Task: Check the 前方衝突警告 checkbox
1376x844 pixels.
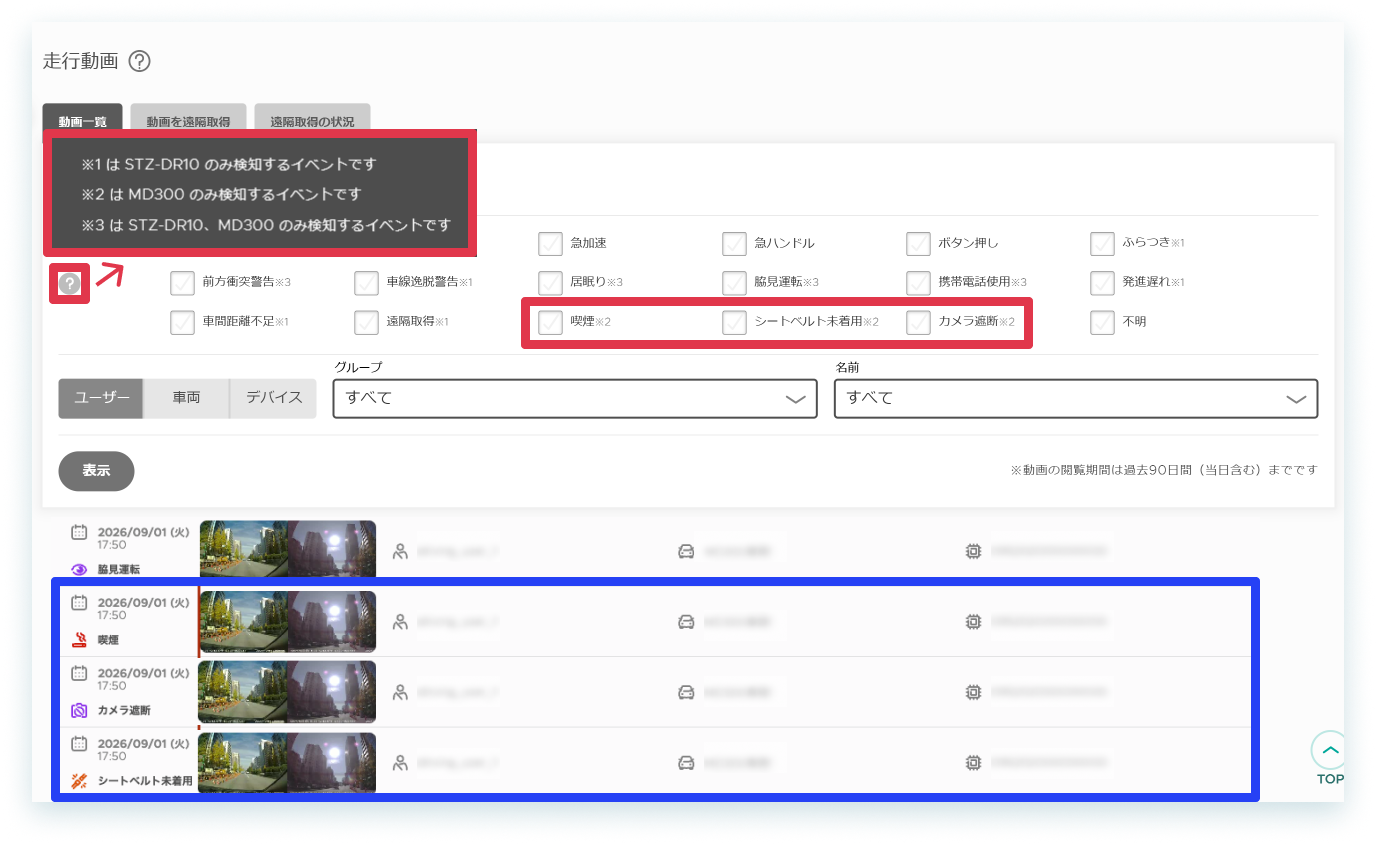Action: (x=182, y=283)
